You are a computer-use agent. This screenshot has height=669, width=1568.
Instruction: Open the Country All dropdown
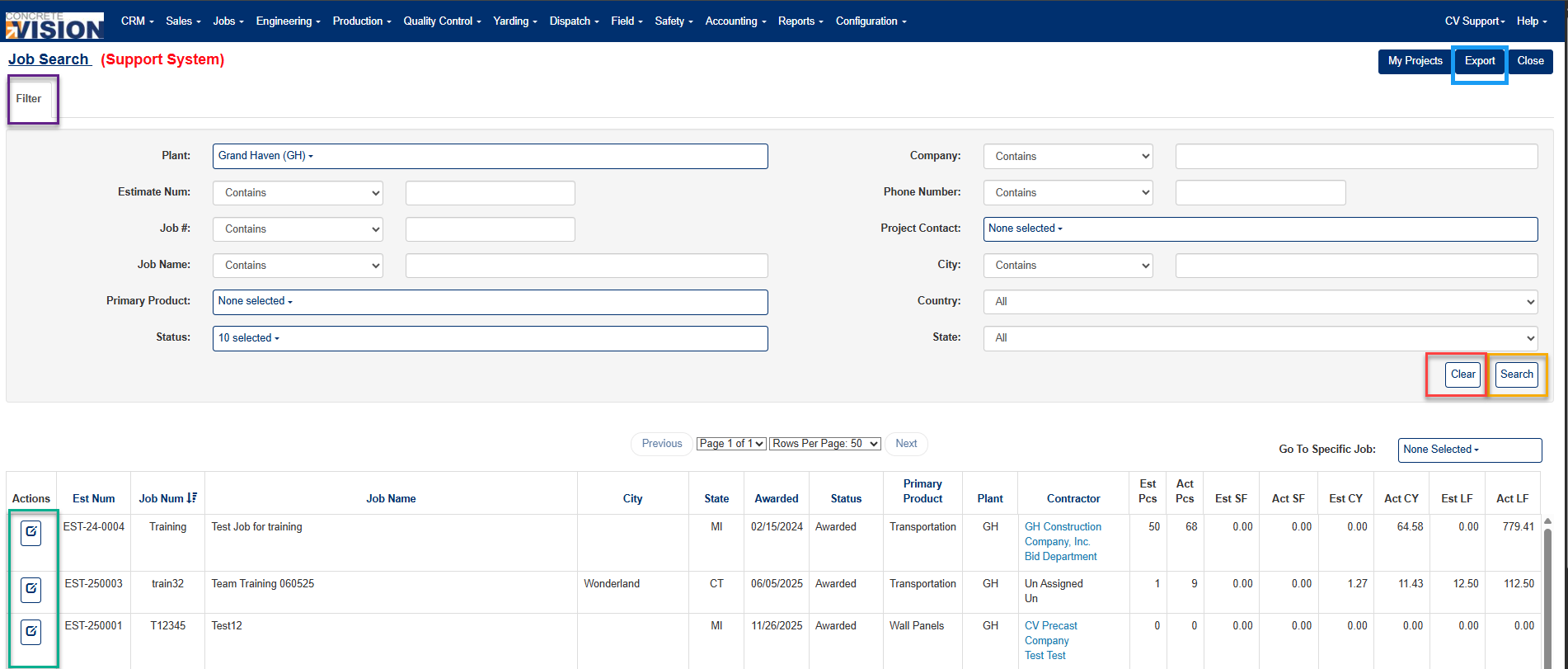[x=1260, y=302]
